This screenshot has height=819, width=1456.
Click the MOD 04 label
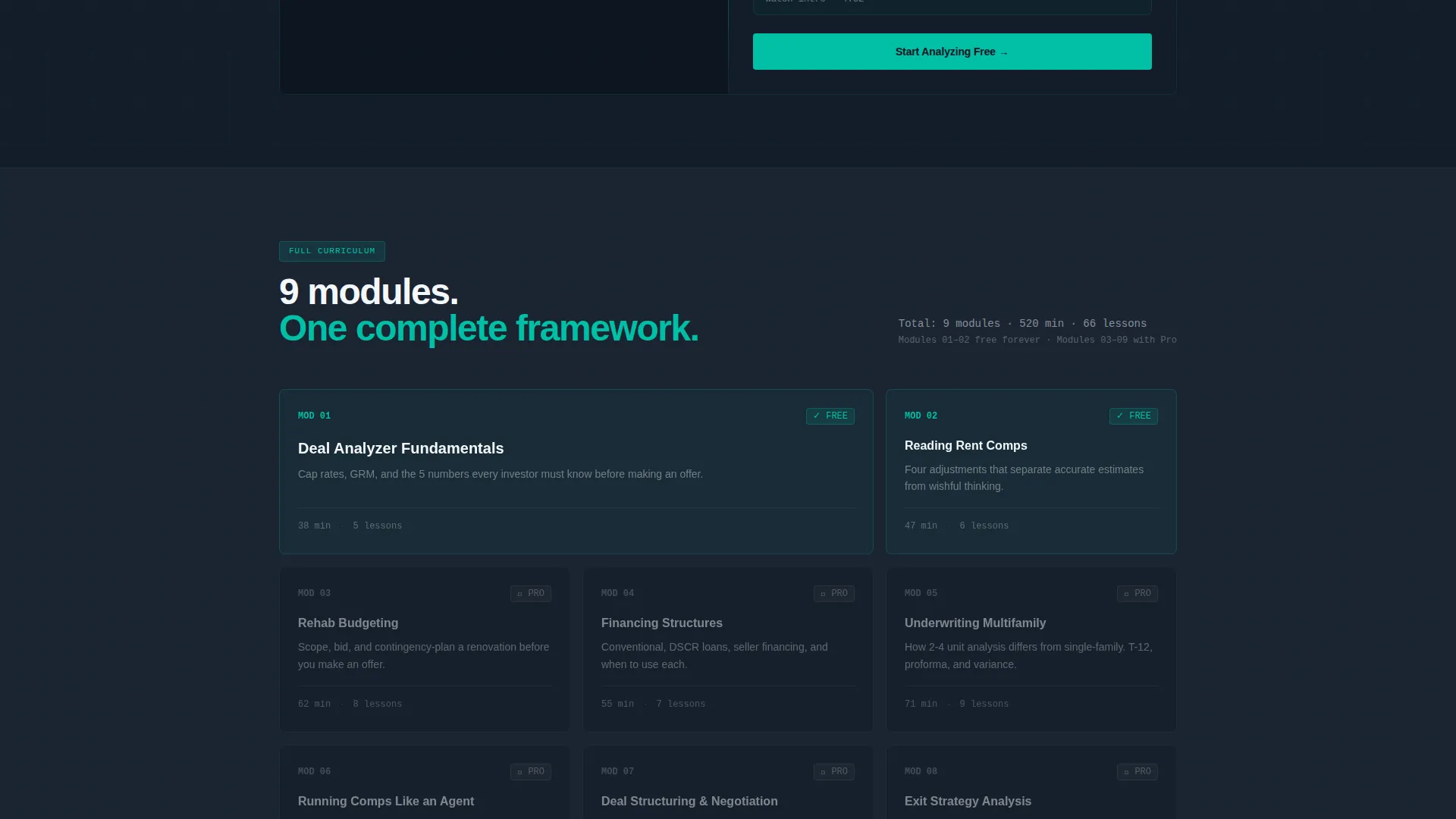tap(617, 593)
